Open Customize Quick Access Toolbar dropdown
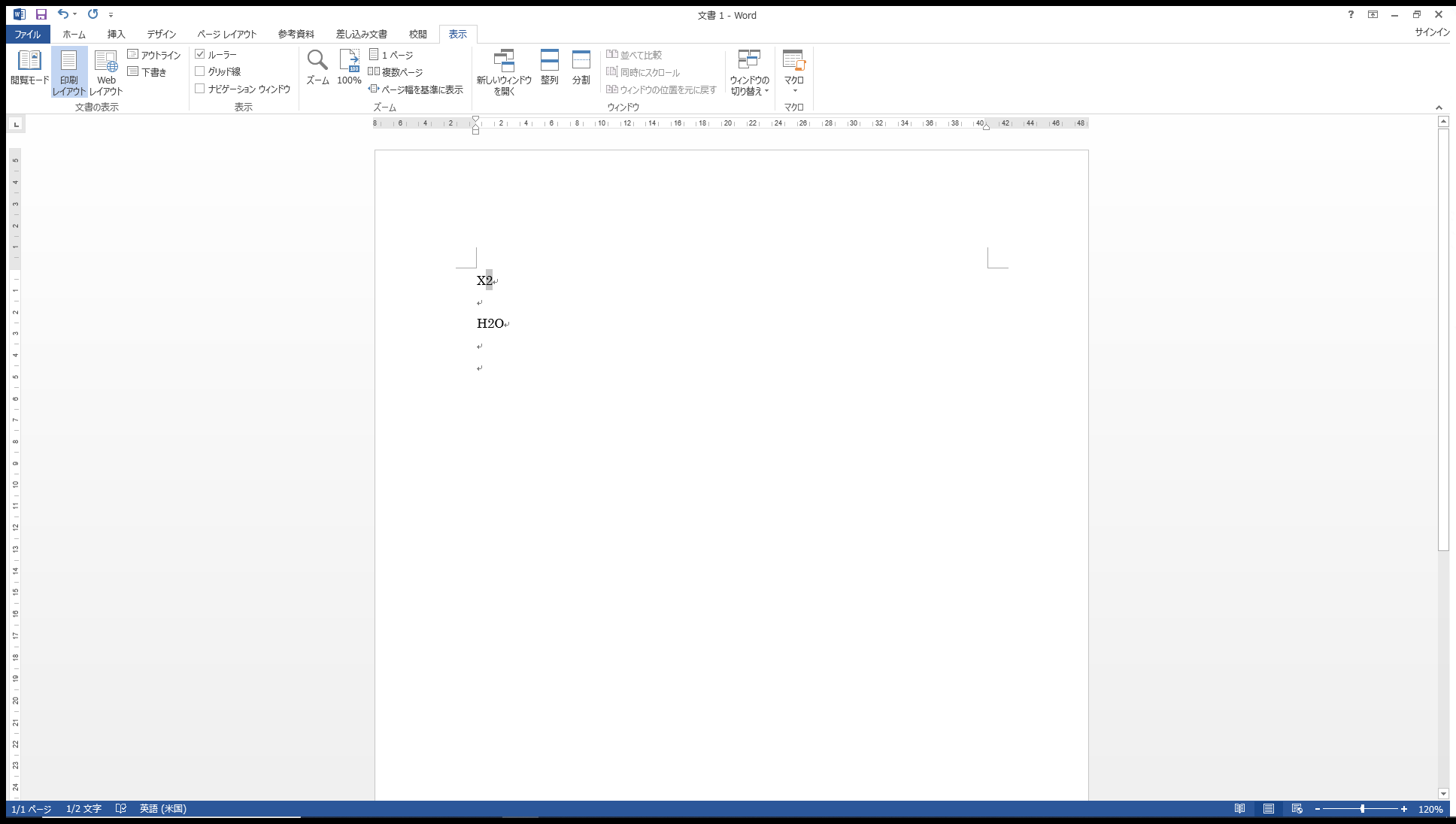Image resolution: width=1456 pixels, height=824 pixels. (x=111, y=14)
